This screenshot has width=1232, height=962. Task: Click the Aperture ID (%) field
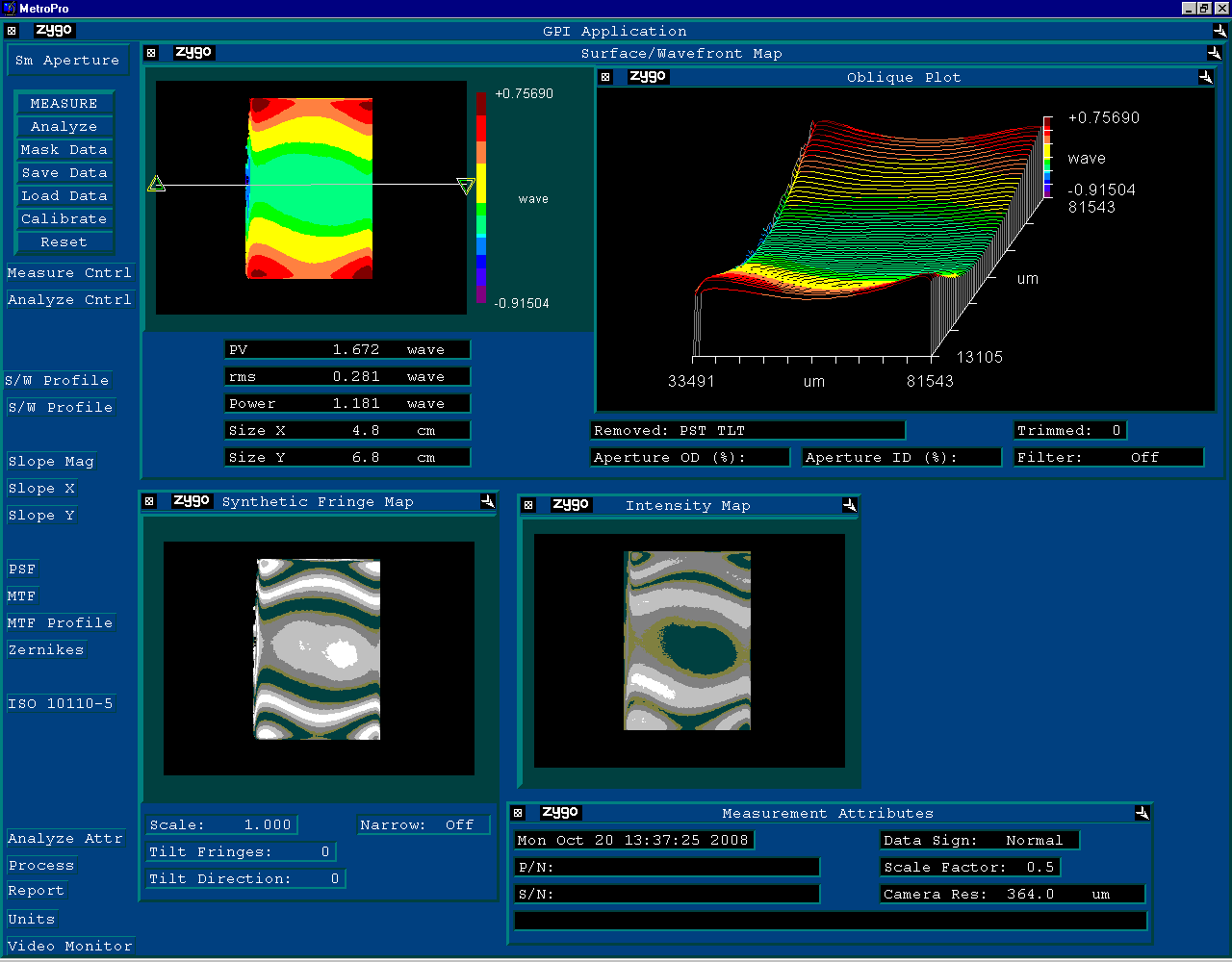(902, 457)
